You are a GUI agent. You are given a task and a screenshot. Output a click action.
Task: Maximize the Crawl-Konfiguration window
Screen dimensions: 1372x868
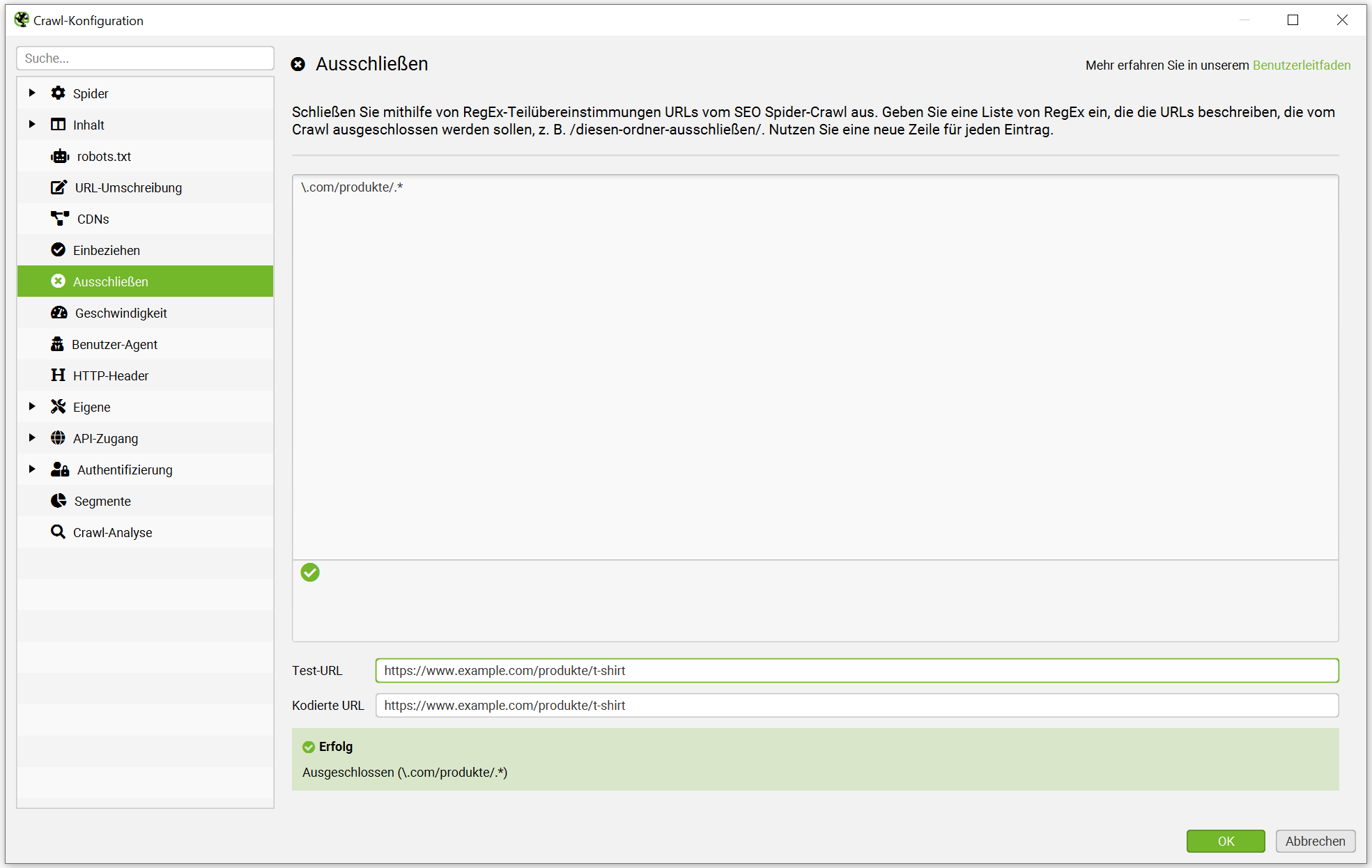pyautogui.click(x=1293, y=20)
